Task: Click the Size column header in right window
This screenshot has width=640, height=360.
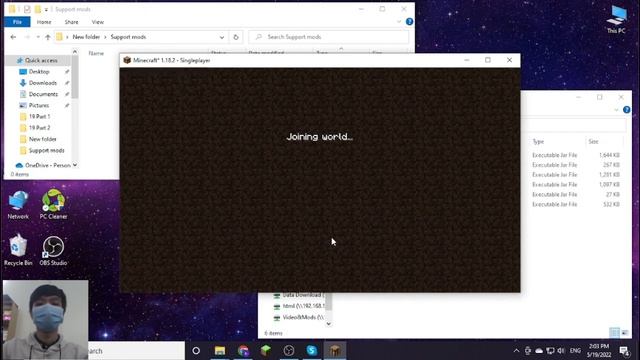Action: point(593,142)
